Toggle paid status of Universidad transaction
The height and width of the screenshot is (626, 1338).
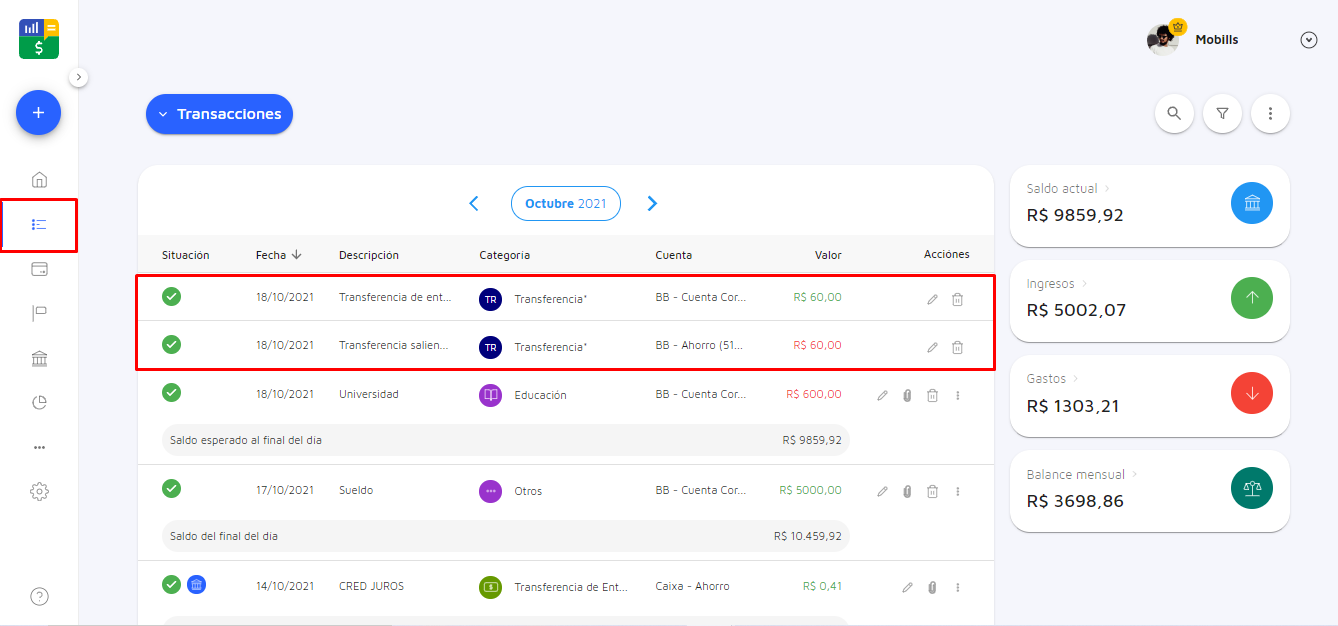[172, 393]
